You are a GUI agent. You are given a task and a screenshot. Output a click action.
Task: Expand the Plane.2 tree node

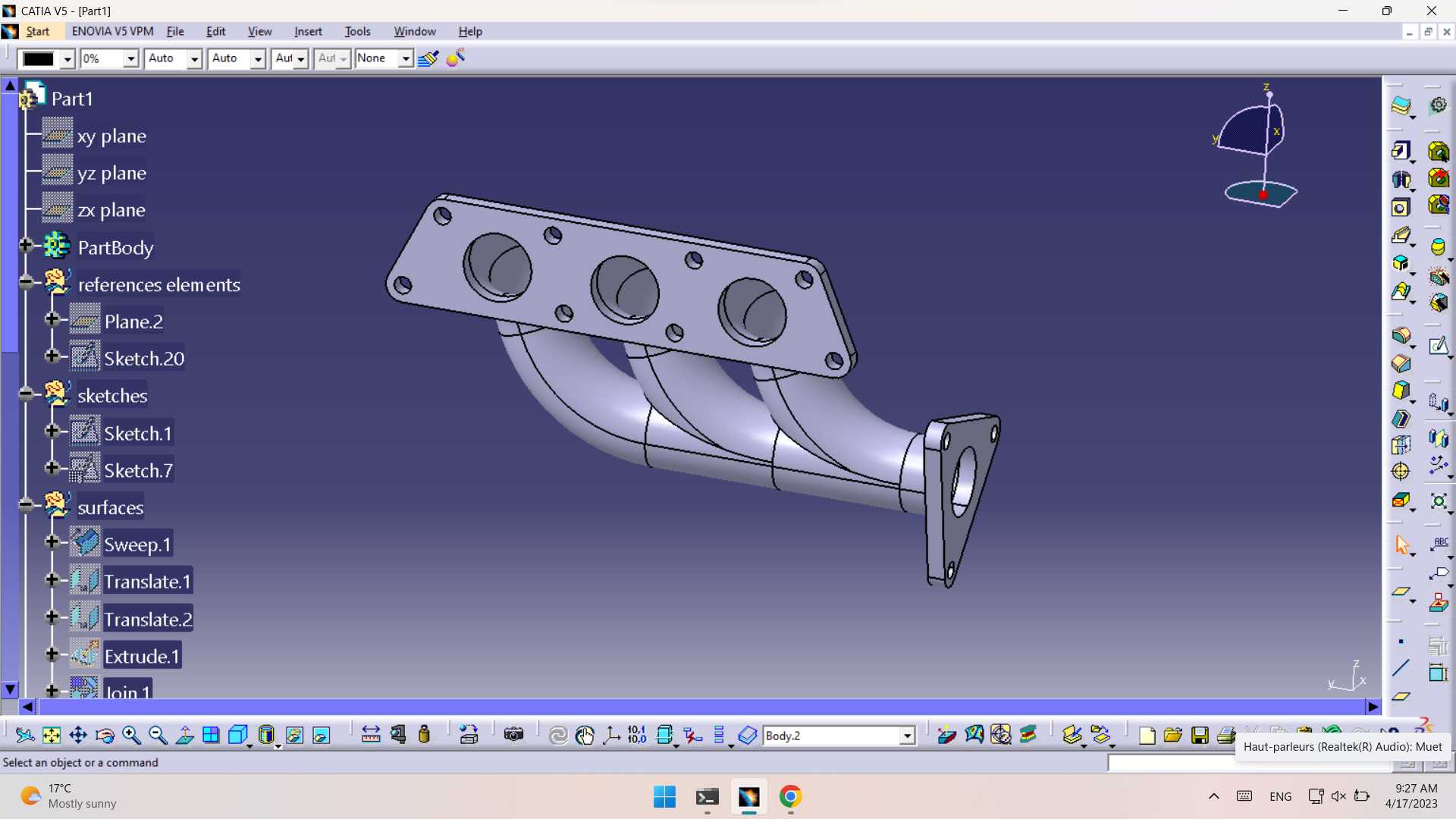(52, 319)
